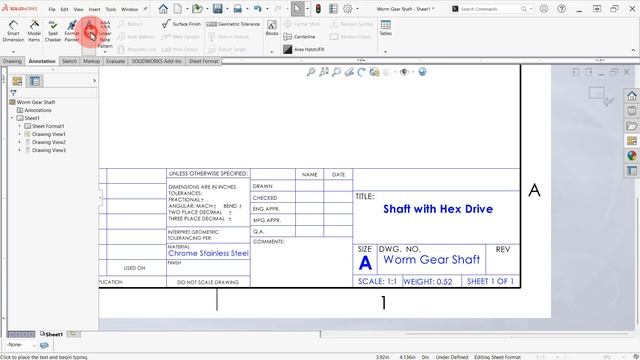Open File Properties icon
This screenshot has height=360, width=640.
[333, 9]
